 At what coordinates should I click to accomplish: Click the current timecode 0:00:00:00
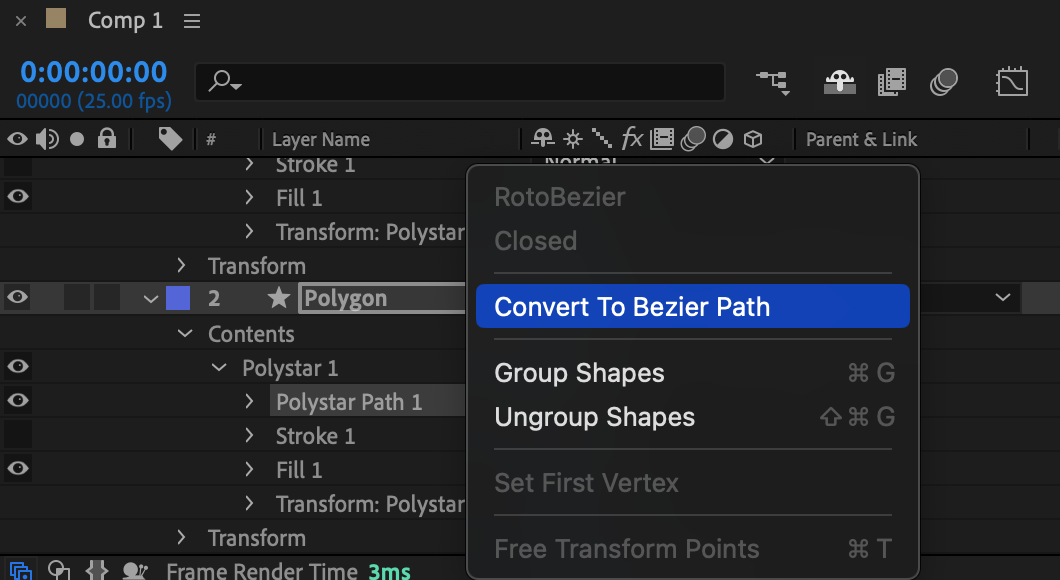point(93,72)
